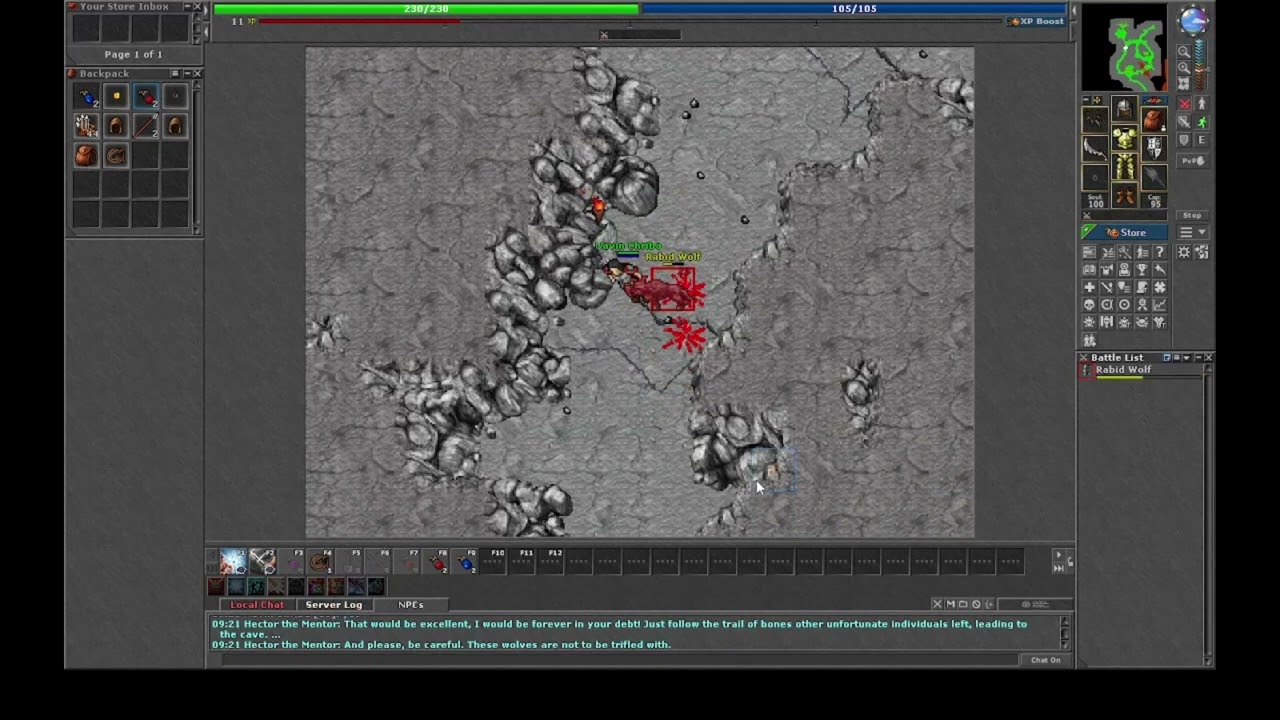Click the brown bag in the Backpack
This screenshot has width=1280, height=720.
pyautogui.click(x=87, y=155)
